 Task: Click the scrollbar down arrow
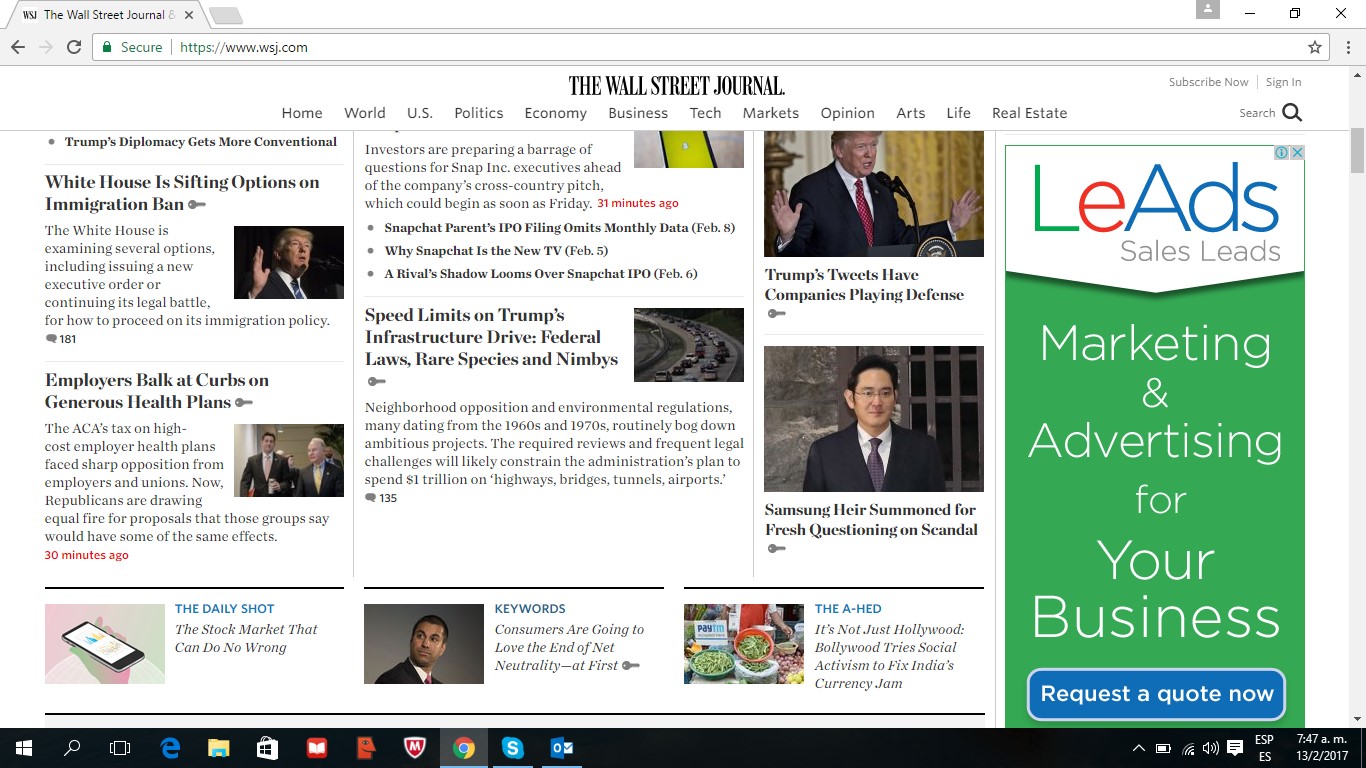(1357, 719)
